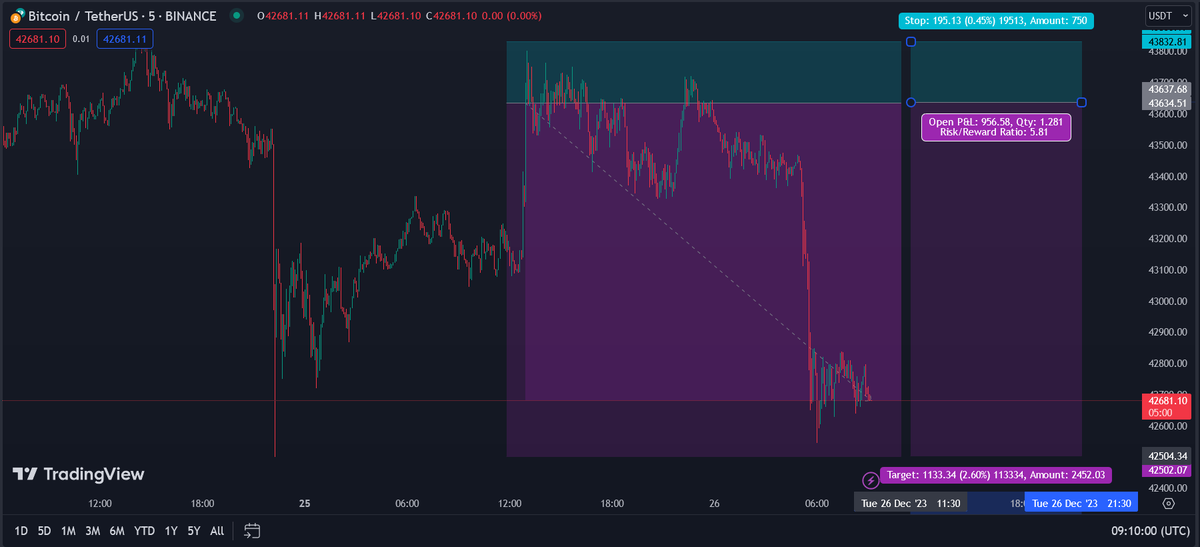1200x547 pixels.
Task: Select the 1Y time range
Action: click(x=171, y=531)
